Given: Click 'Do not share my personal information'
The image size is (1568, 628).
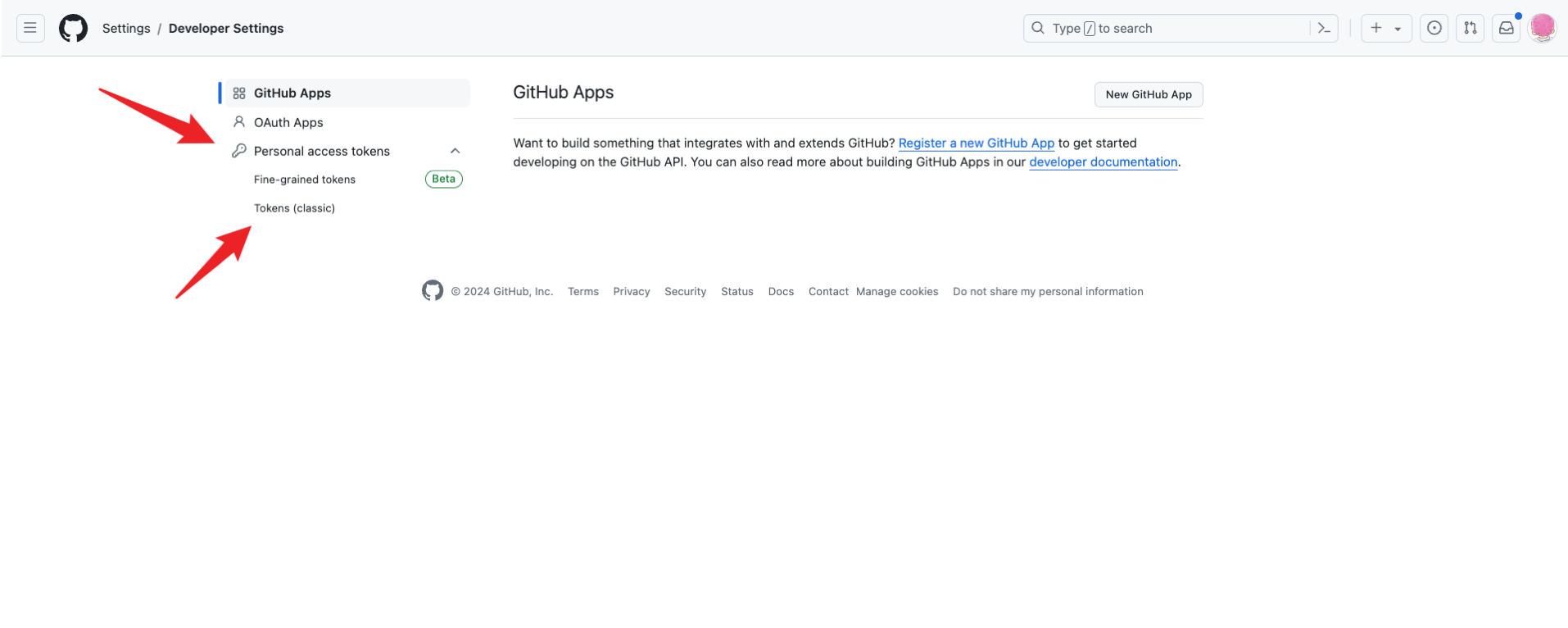Looking at the screenshot, I should 1048,291.
